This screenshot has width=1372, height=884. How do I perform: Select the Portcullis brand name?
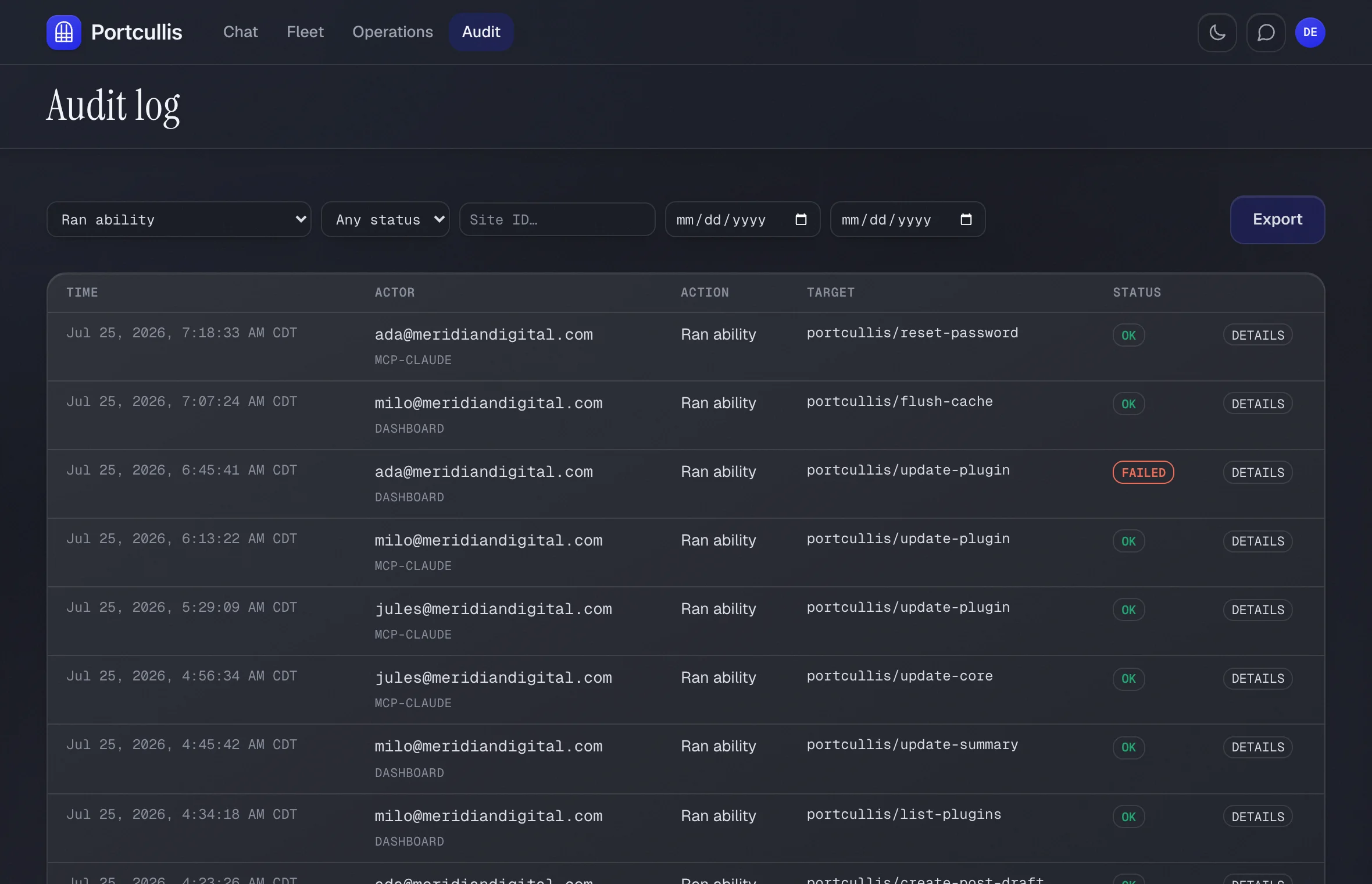(137, 33)
